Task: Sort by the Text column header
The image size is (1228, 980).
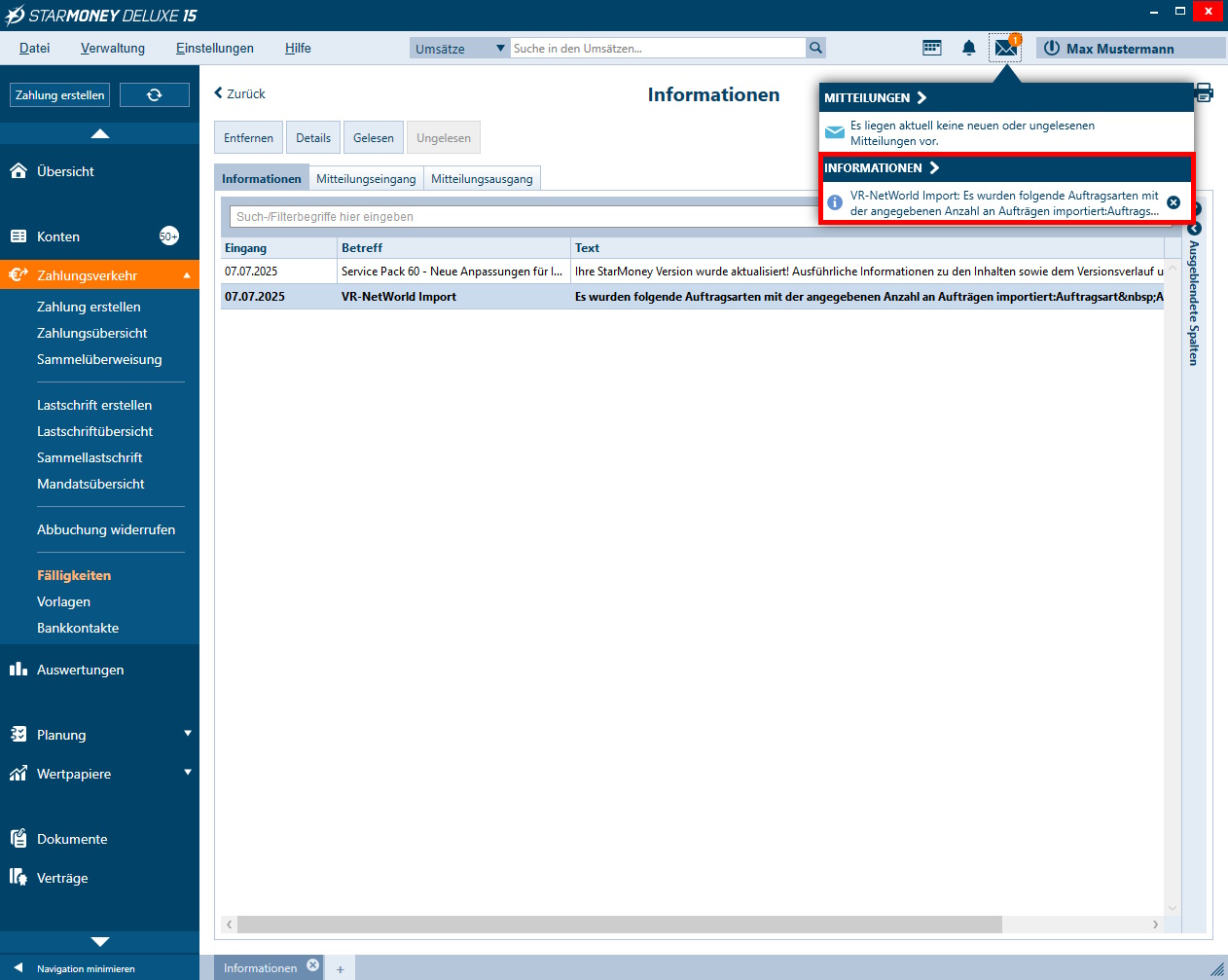Action: 868,248
